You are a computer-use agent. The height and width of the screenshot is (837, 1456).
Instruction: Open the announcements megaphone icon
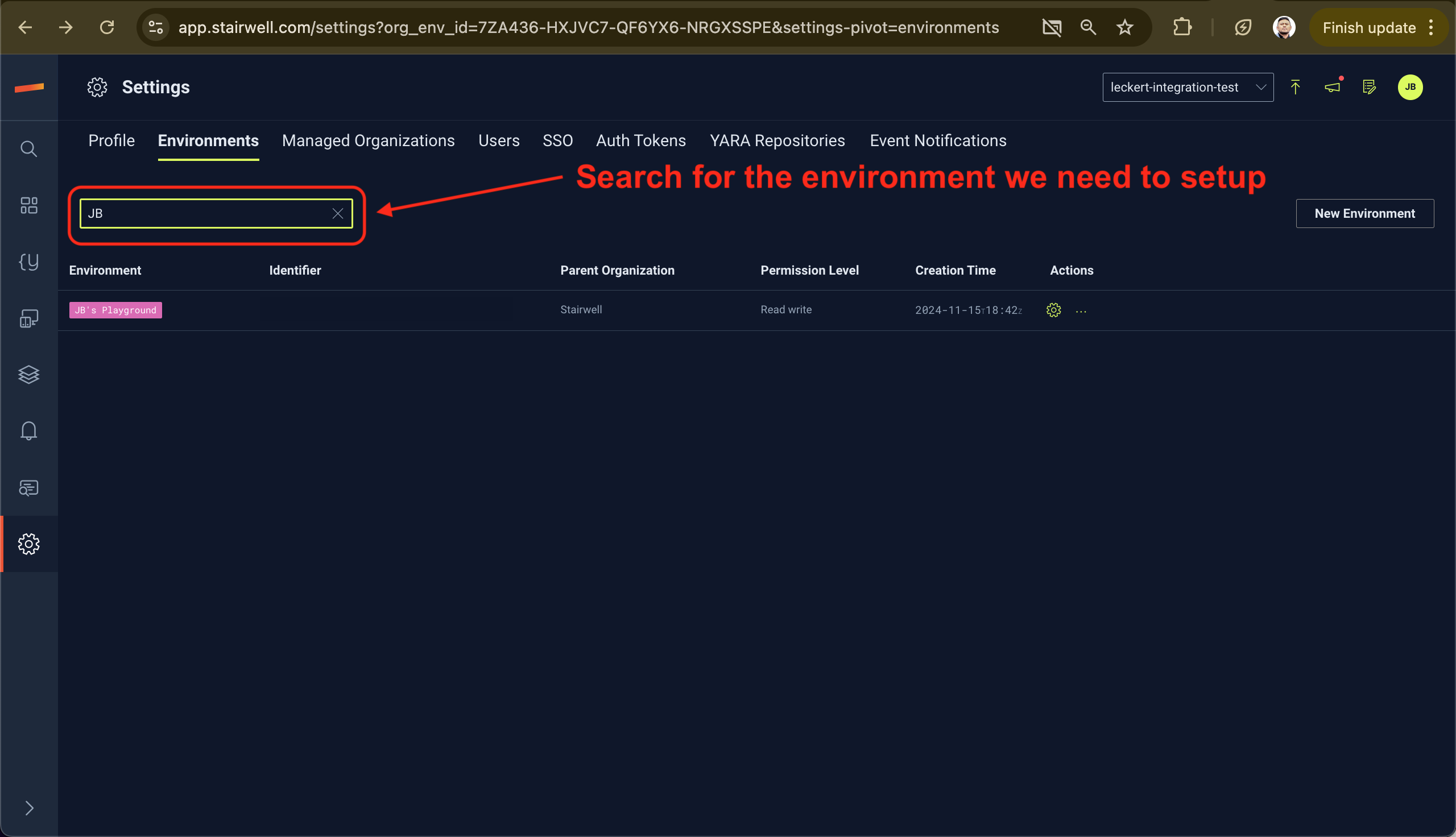coord(1333,88)
